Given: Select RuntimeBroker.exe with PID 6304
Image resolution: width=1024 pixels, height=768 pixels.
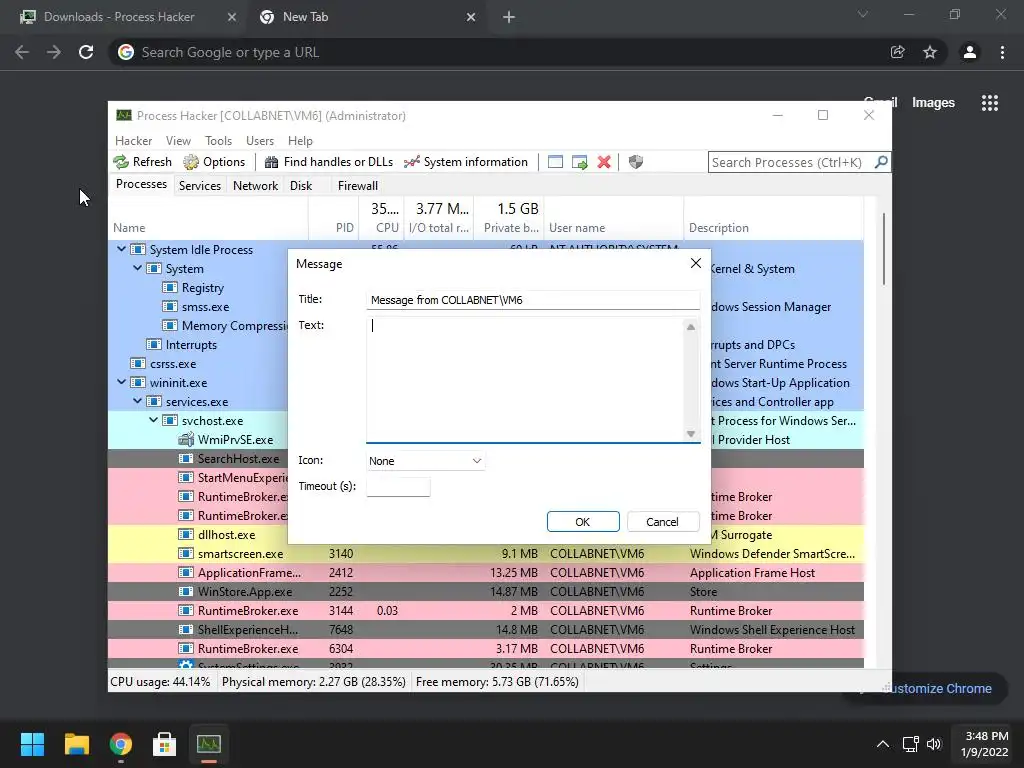Looking at the screenshot, I should (x=486, y=648).
